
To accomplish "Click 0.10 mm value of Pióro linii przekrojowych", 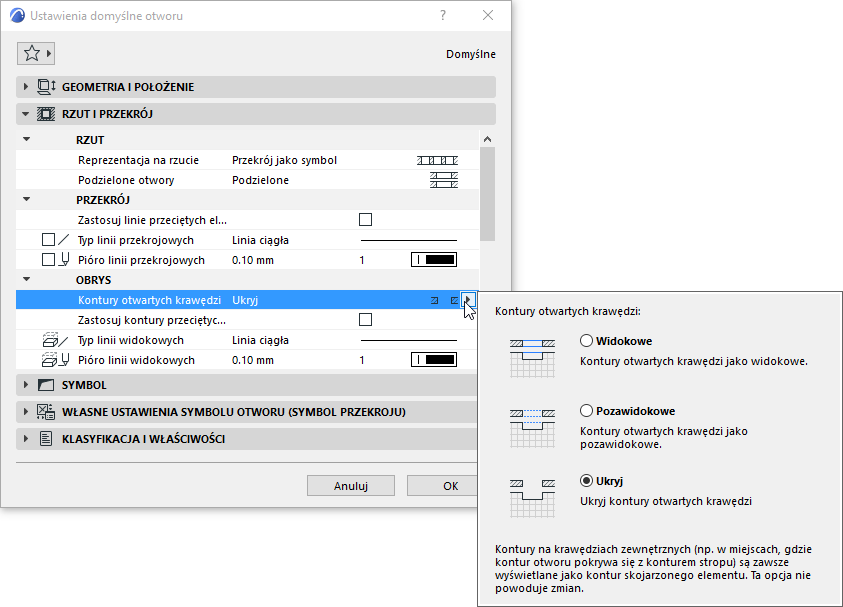I will tap(253, 260).
